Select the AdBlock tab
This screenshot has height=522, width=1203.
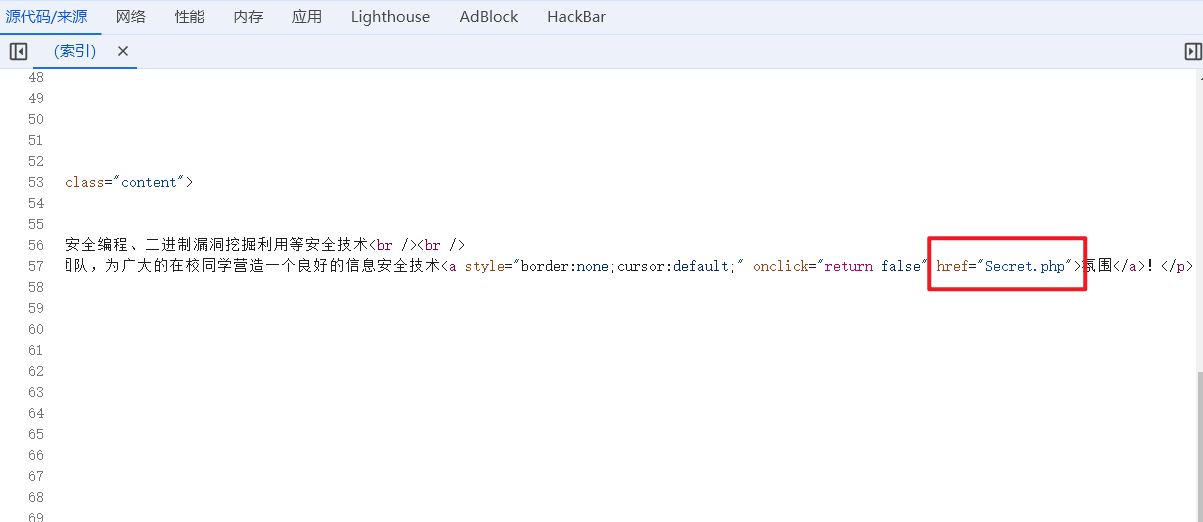tap(488, 17)
